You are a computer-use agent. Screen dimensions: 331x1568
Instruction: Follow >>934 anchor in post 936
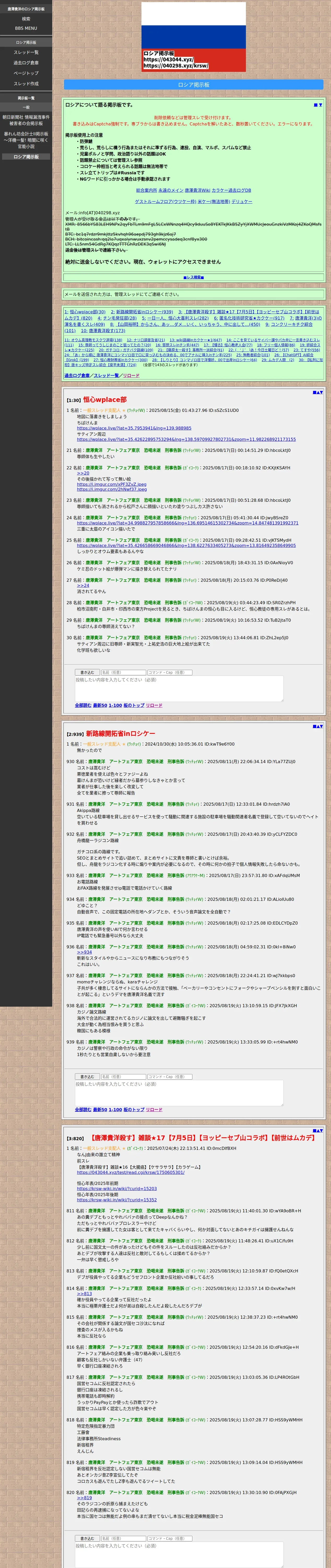(x=85, y=952)
